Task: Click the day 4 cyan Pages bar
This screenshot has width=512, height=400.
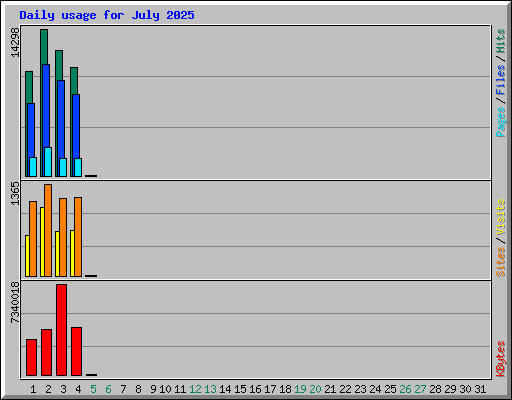Action: pos(78,167)
